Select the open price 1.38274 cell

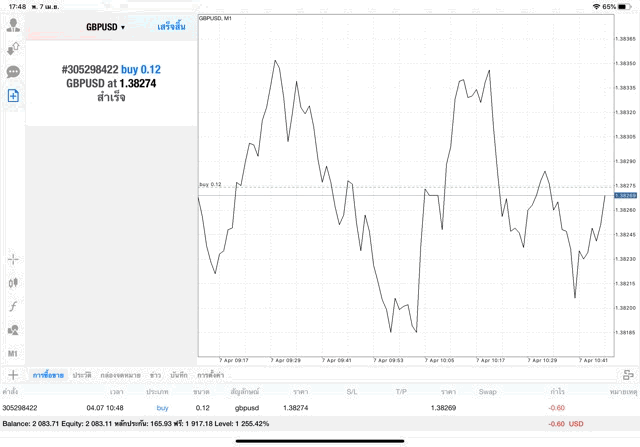(296, 408)
